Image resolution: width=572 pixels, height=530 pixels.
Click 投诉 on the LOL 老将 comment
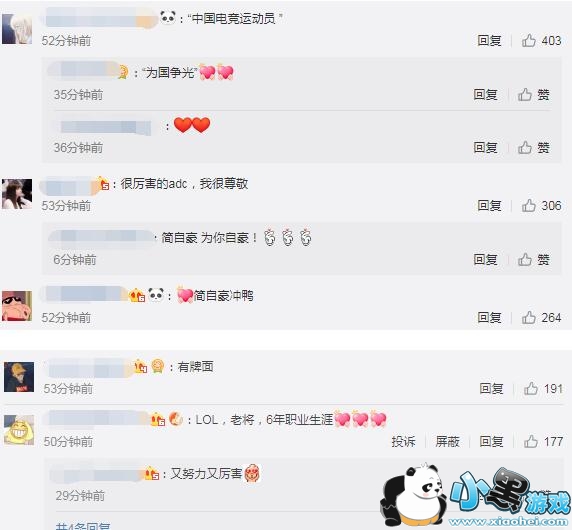[x=403, y=442]
